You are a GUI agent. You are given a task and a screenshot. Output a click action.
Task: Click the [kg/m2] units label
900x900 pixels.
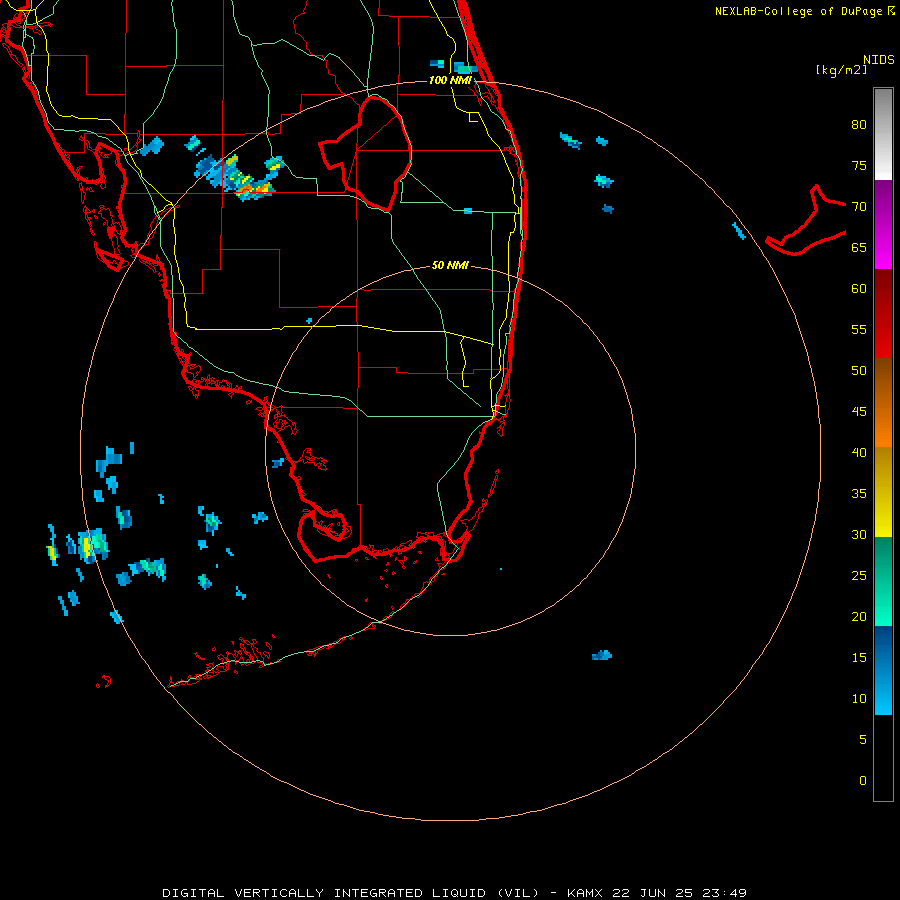841,70
